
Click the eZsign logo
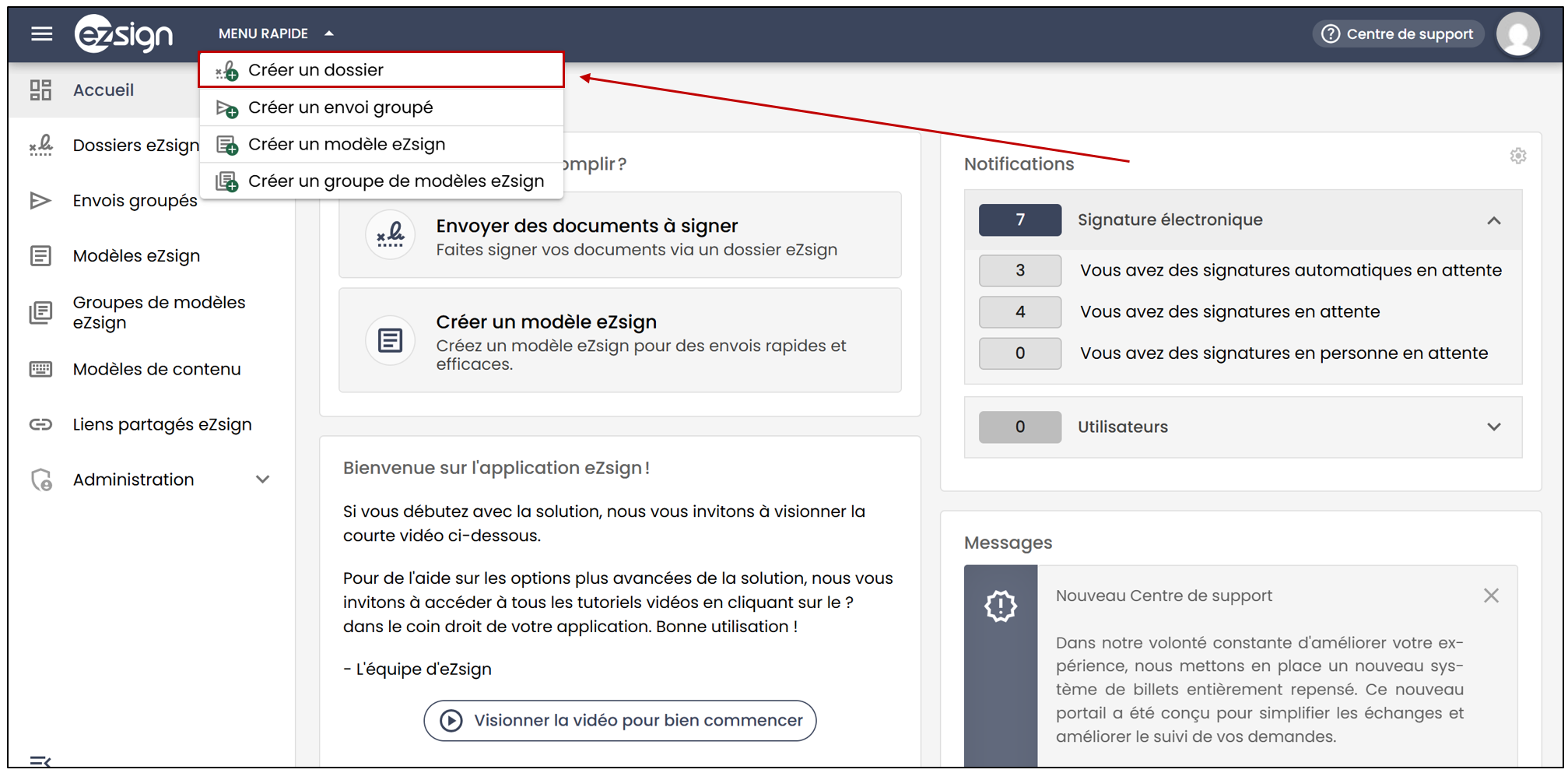coord(124,34)
